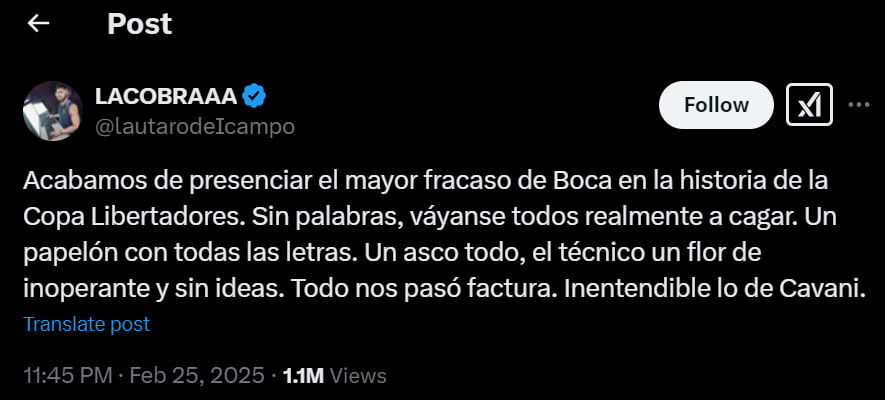Click the word Views beside 1.1M
This screenshot has height=400, width=885.
tap(357, 376)
